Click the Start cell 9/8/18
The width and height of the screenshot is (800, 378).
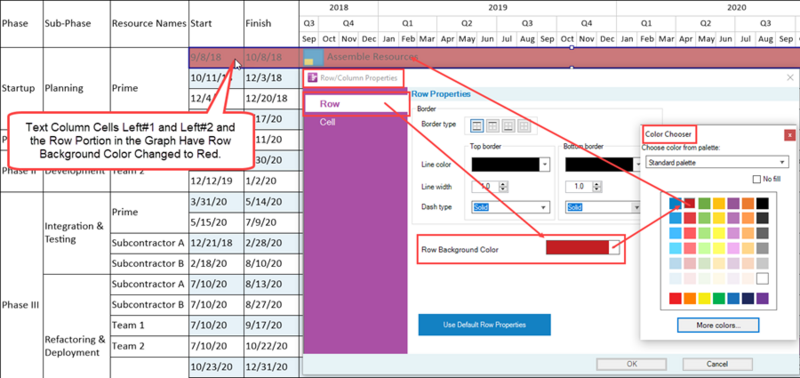coord(216,57)
